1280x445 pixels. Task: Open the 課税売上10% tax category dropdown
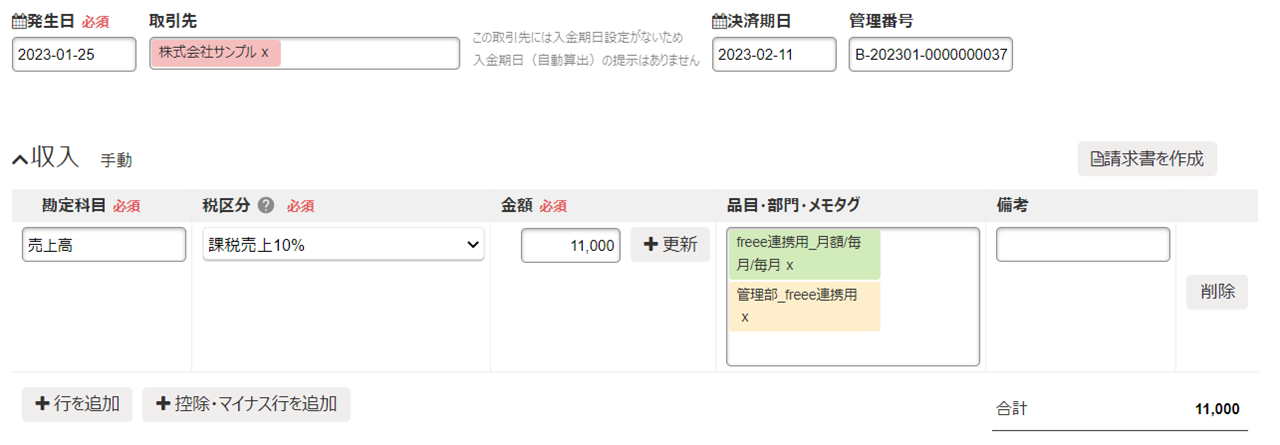[343, 245]
